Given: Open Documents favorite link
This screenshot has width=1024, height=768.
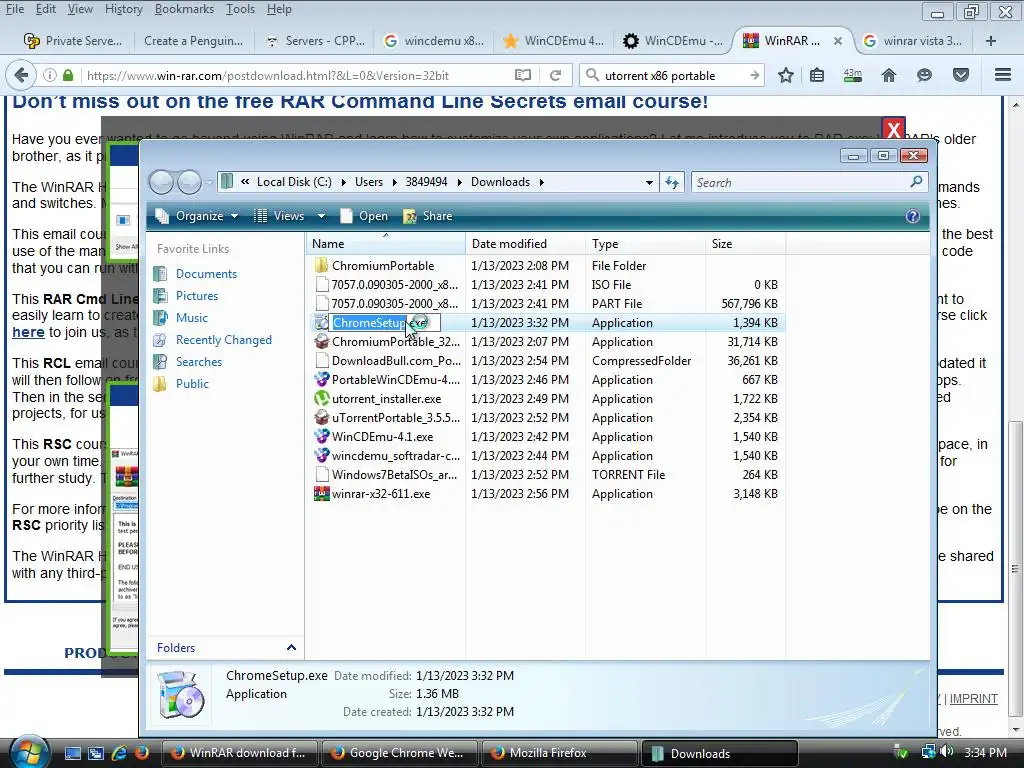Looking at the screenshot, I should tap(206, 274).
